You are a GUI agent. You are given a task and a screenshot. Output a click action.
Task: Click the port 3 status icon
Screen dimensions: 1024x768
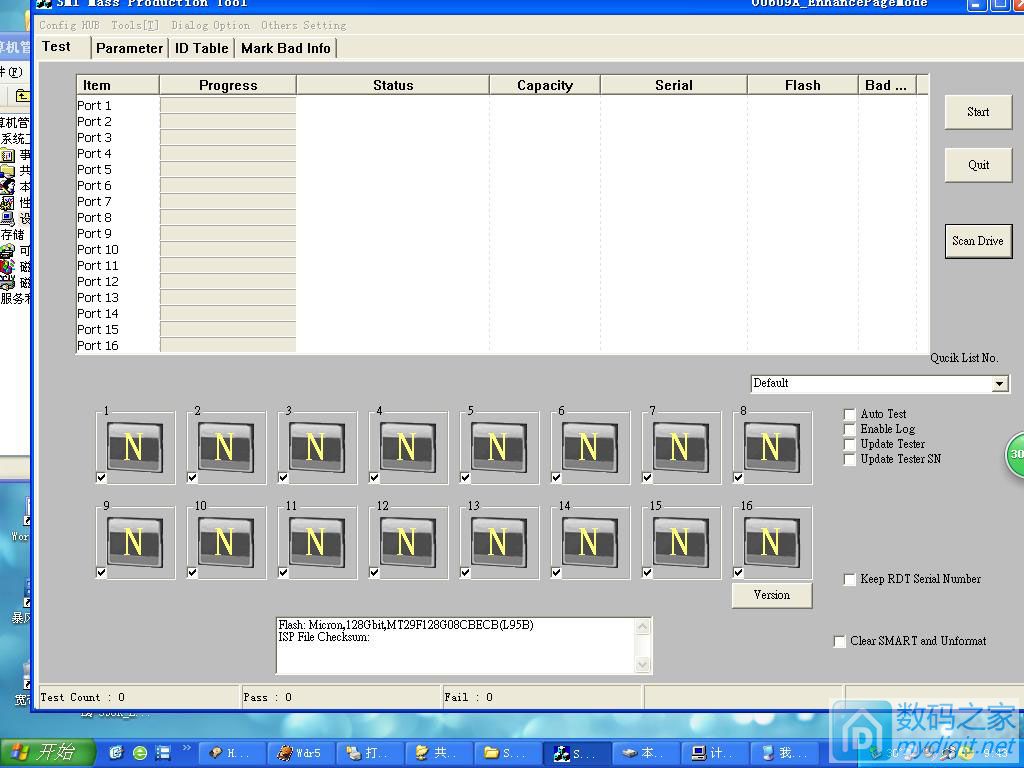317,447
